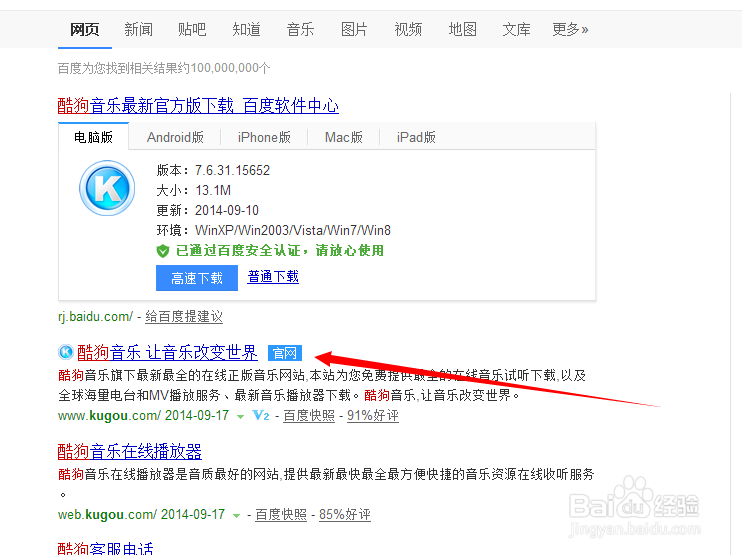
Task: Click the web.kugou.com/ 2014-09-17 URL text
Action: [141, 514]
